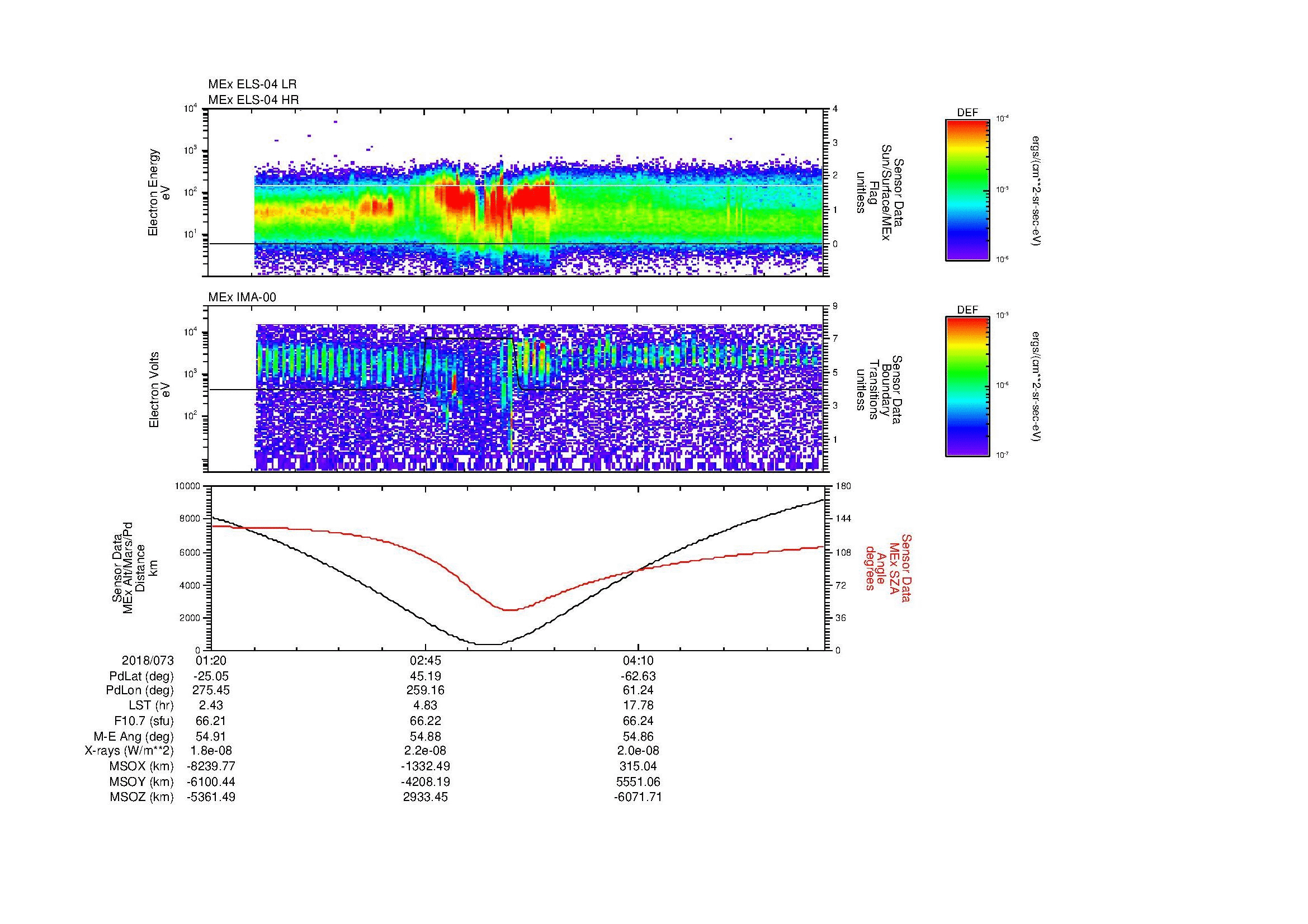Click the MSOZ value 2933.45
Viewport: 1308px width, 924px height.
tap(426, 797)
